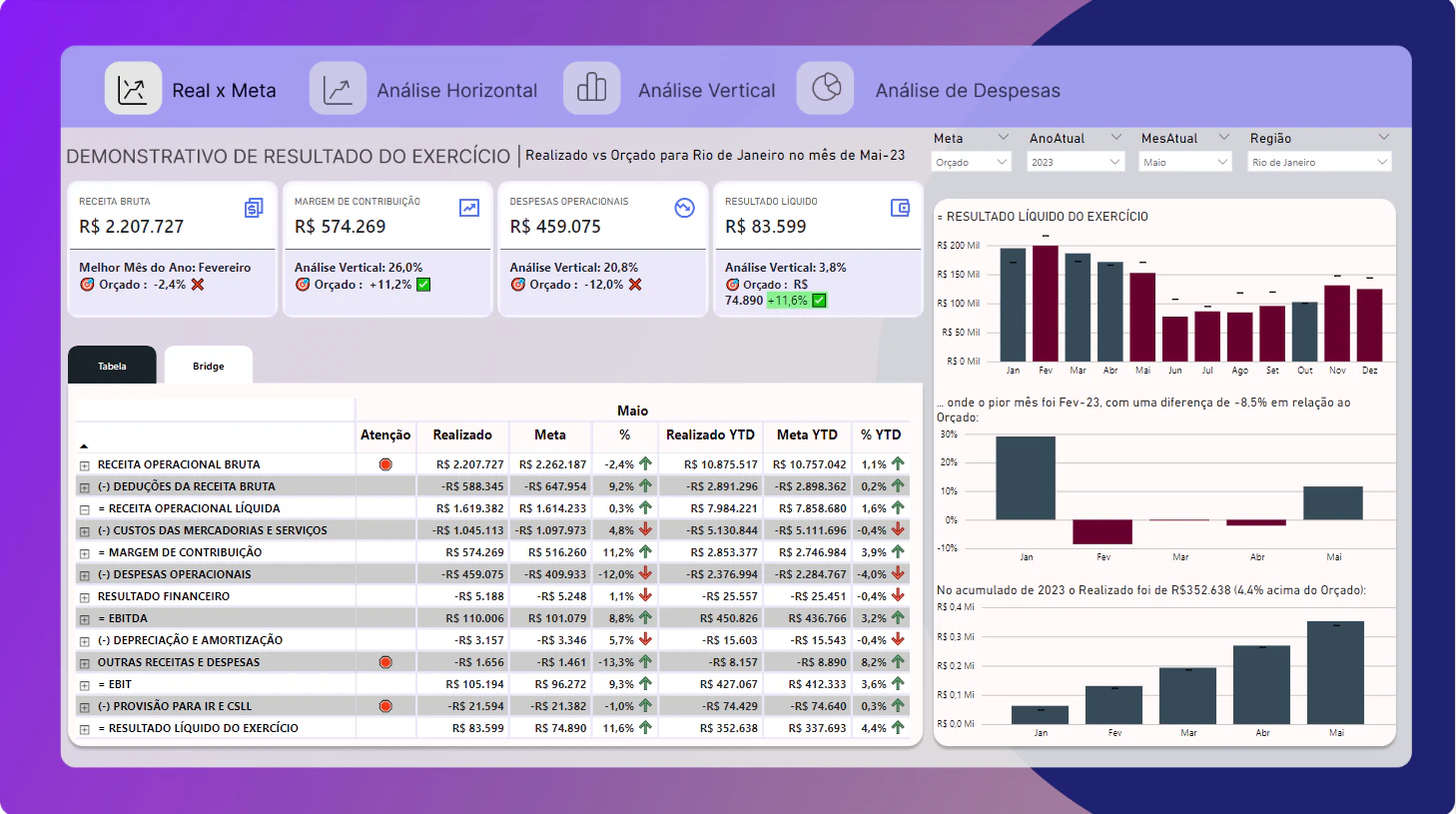Expand the Depreciação e Amortização row
Viewport: 1456px width, 814px height.
(x=85, y=641)
